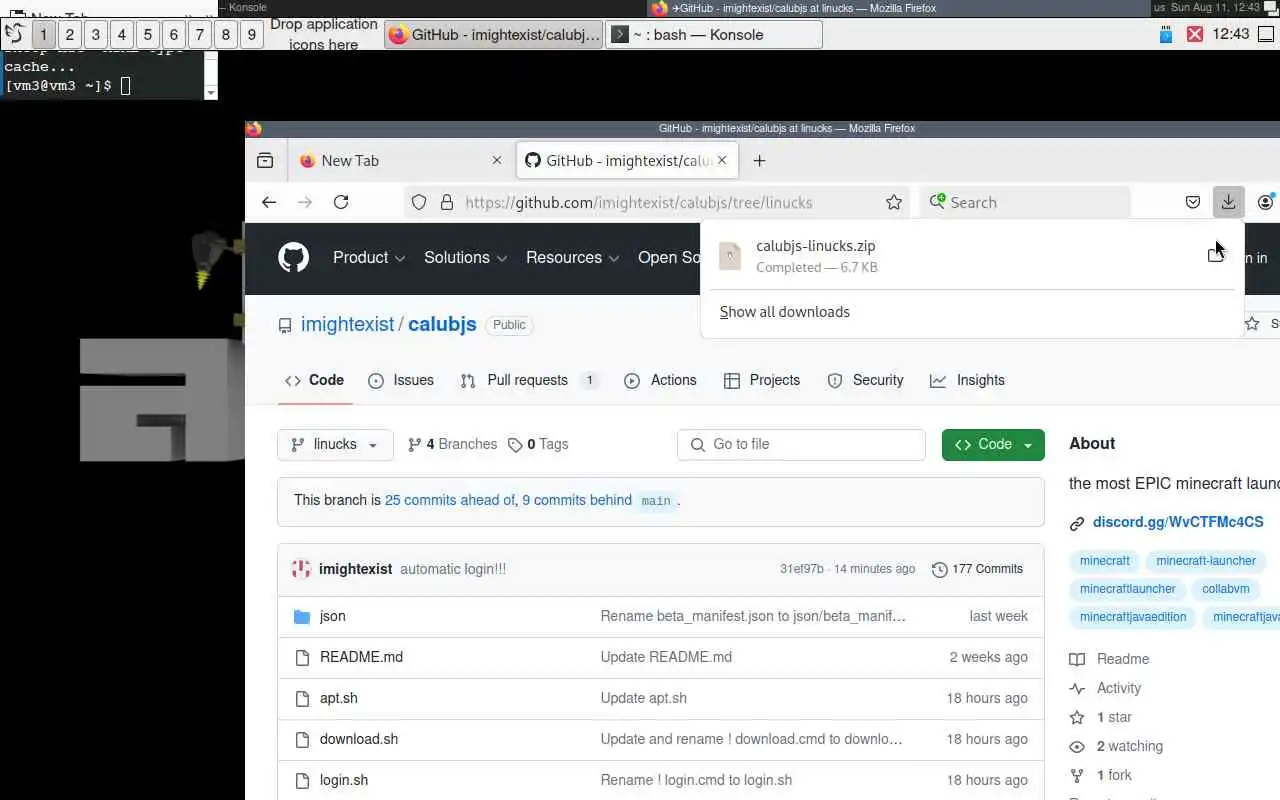The width and height of the screenshot is (1280, 800).
Task: Switch to virtual desktop 5
Action: (x=147, y=34)
